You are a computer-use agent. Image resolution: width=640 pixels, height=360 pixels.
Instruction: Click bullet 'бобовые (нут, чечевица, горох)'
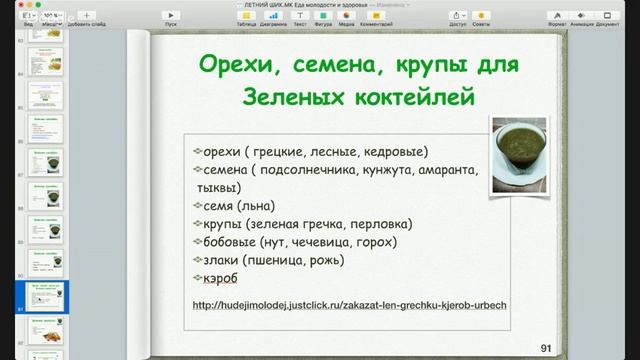tap(300, 242)
